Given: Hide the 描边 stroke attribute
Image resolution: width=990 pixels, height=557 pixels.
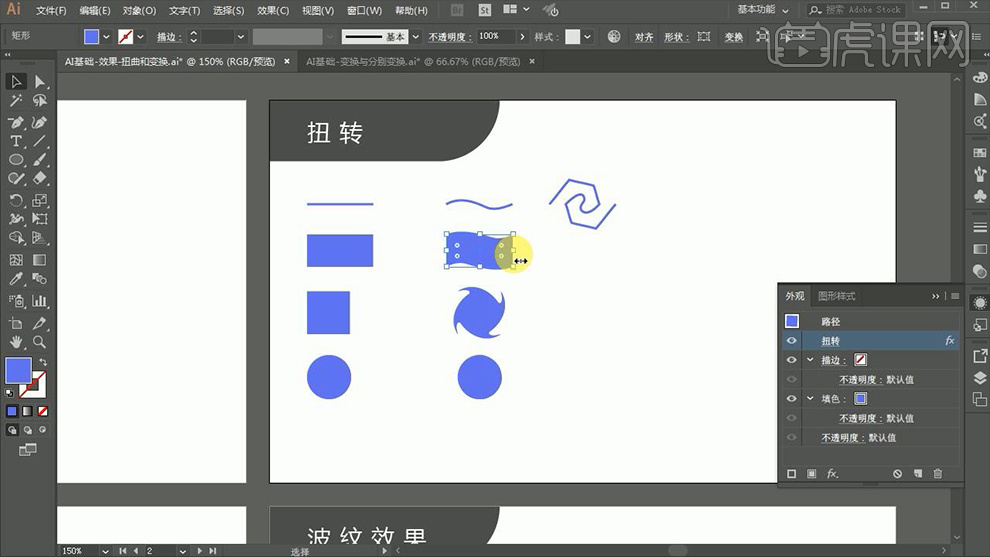Looking at the screenshot, I should (791, 360).
